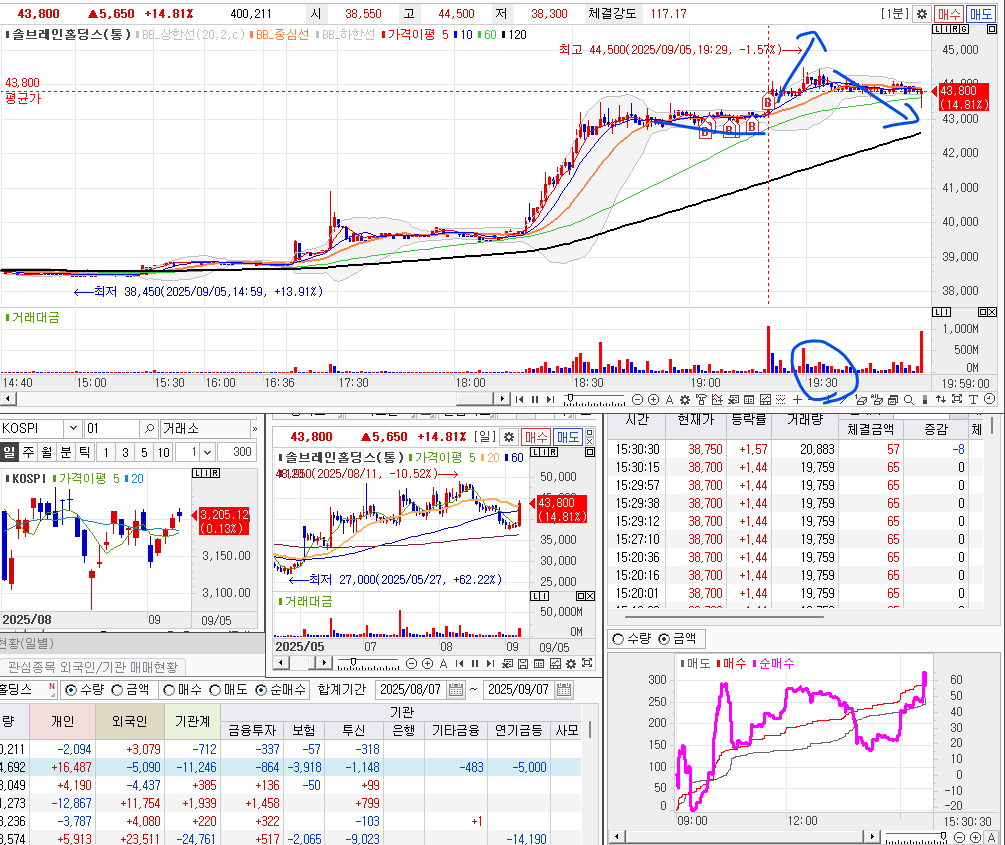
Task: Click the up-down arrows icon in chart toolbar
Action: pos(940,399)
